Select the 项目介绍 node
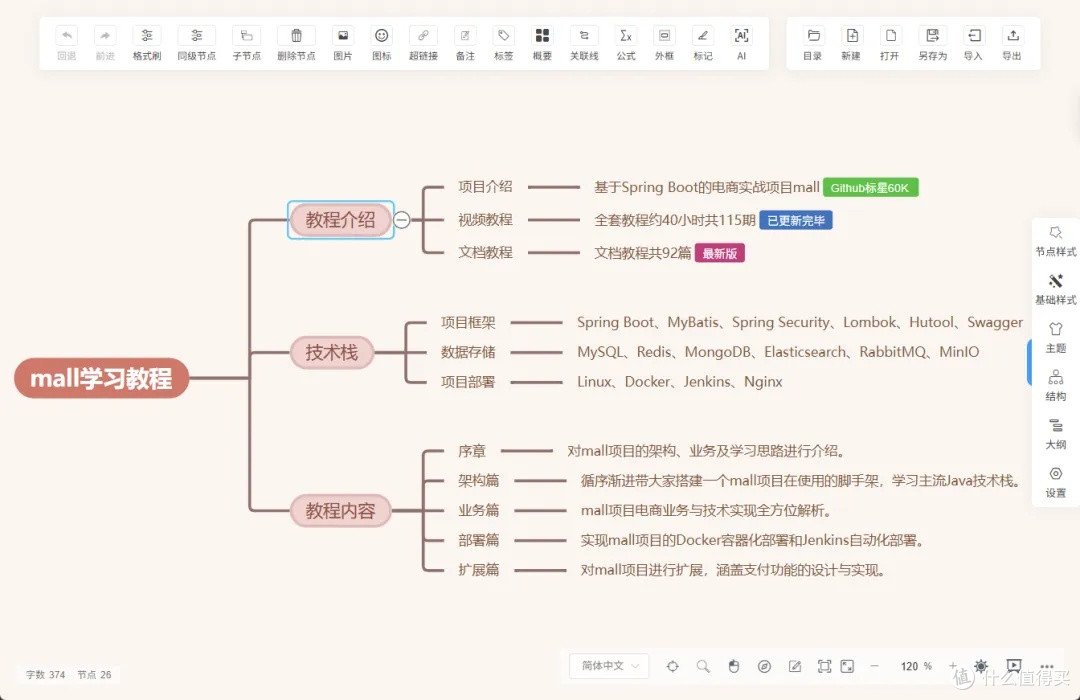 pyautogui.click(x=486, y=187)
